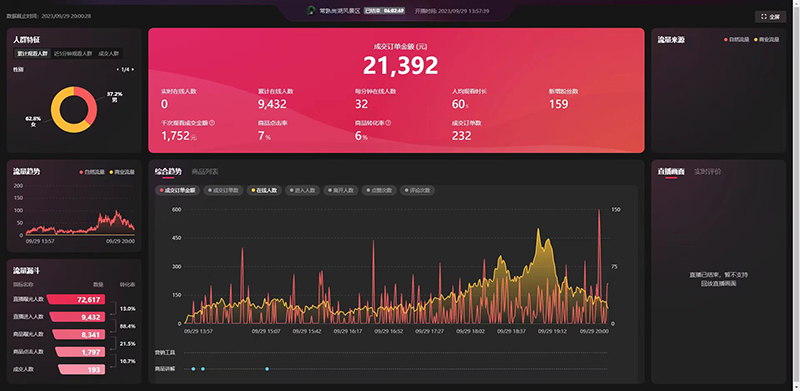Click the 09/29 19:12 axis label
The width and height of the screenshot is (800, 391).
click(x=554, y=331)
